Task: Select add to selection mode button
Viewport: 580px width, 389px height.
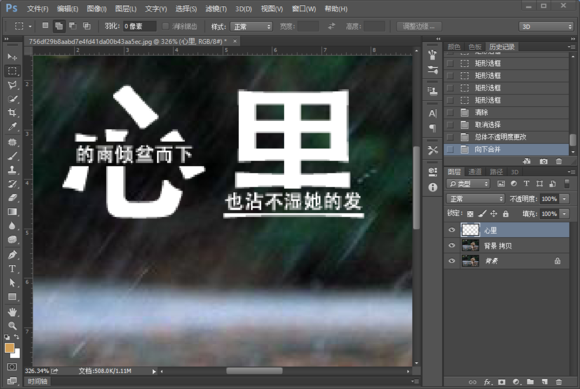Action: [59, 26]
